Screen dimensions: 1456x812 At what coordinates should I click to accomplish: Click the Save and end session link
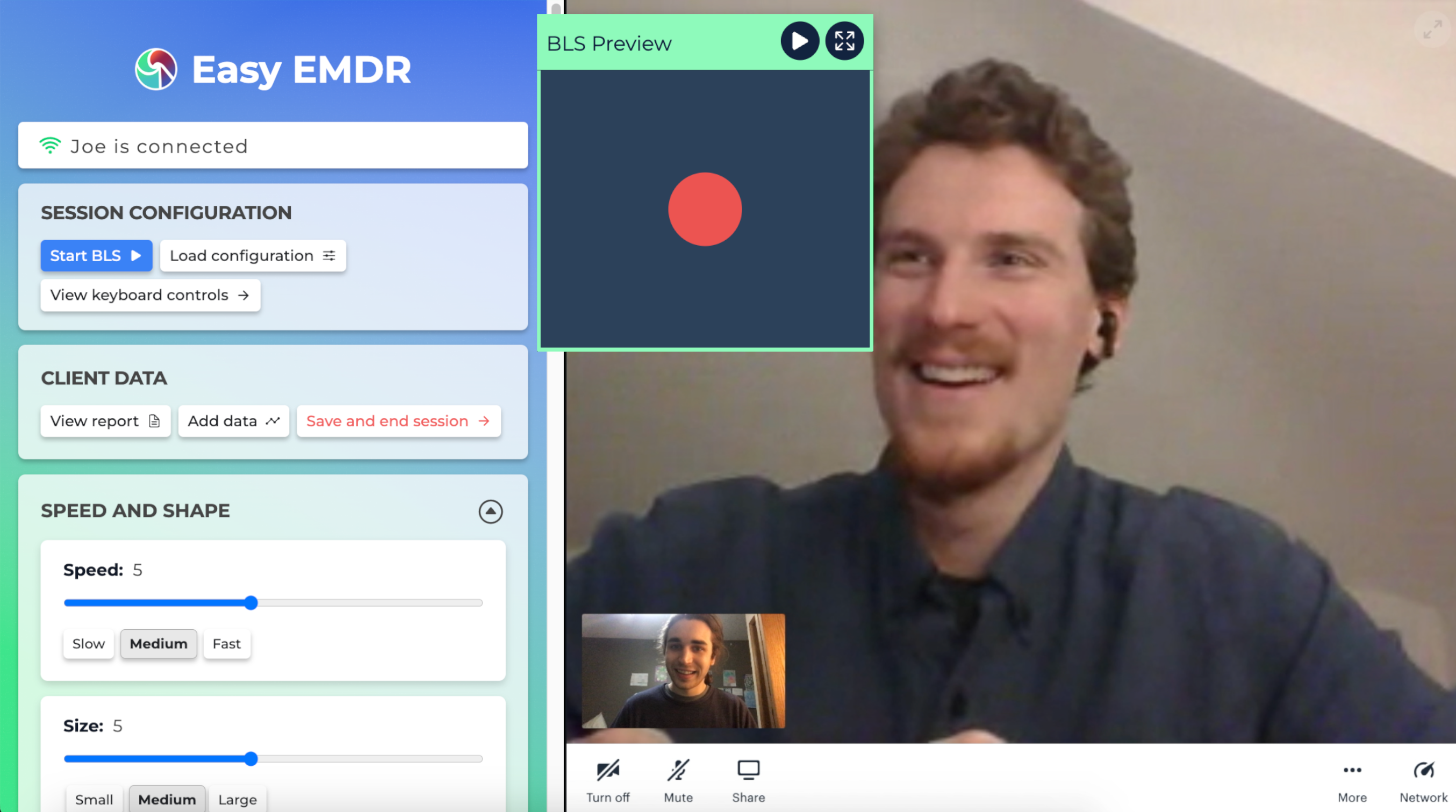click(x=397, y=420)
